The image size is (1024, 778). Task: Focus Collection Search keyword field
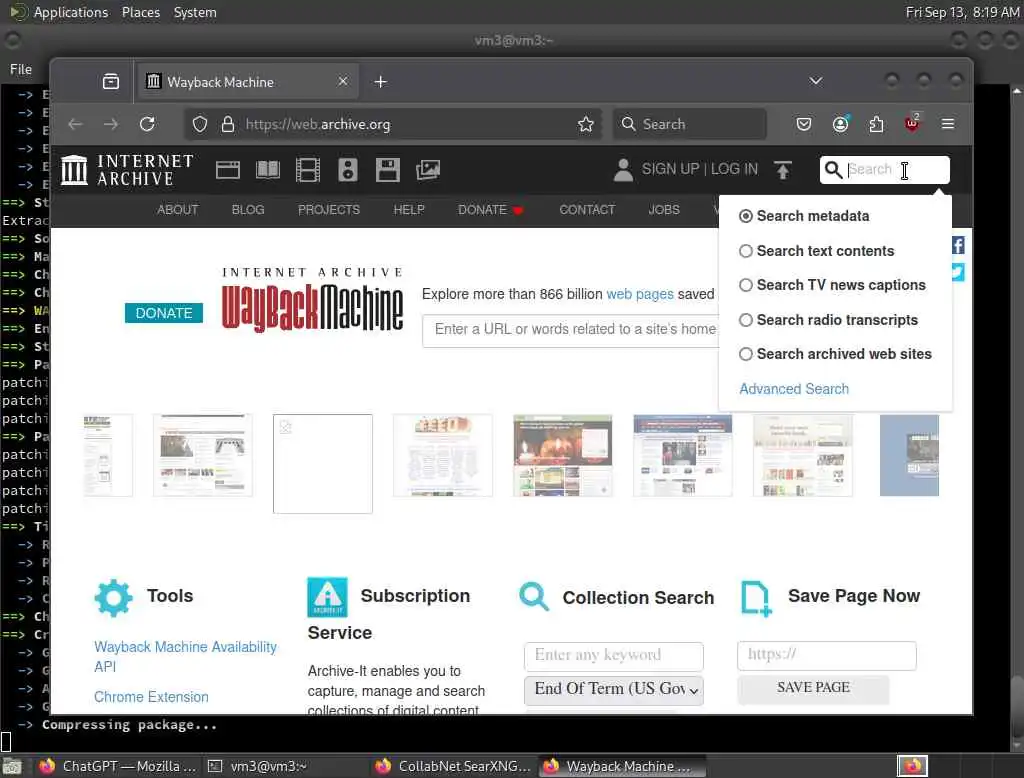coord(614,655)
